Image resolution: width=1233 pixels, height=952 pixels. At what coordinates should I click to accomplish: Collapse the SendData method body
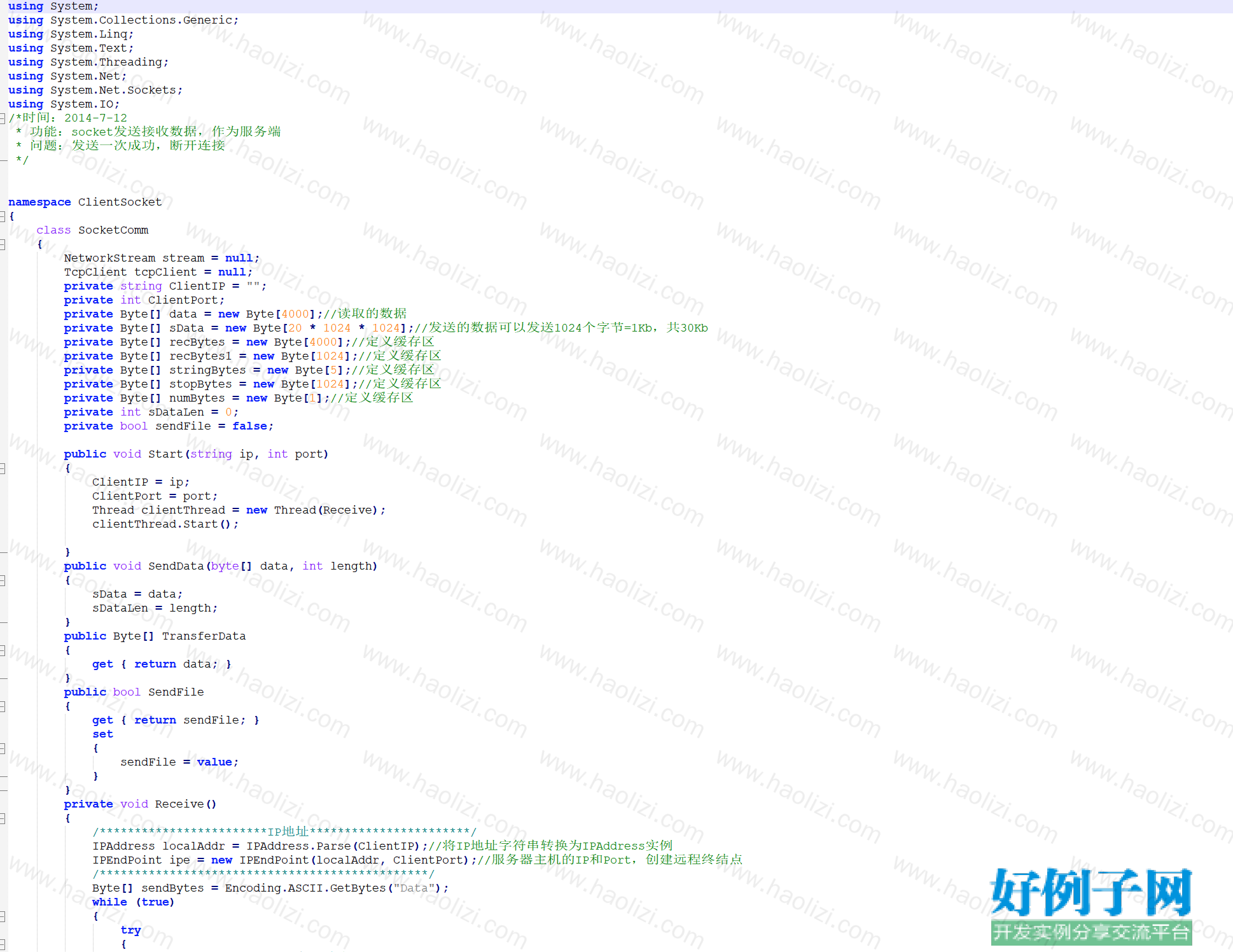click(3, 580)
